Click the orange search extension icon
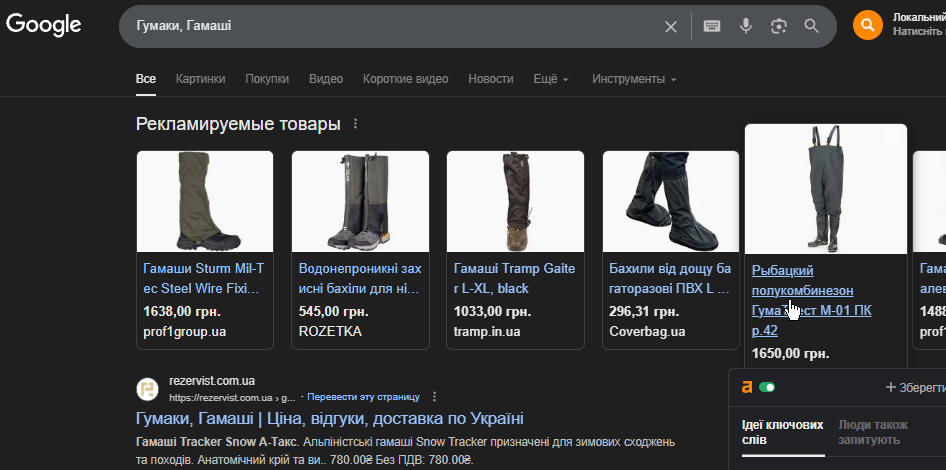 pyautogui.click(x=868, y=25)
